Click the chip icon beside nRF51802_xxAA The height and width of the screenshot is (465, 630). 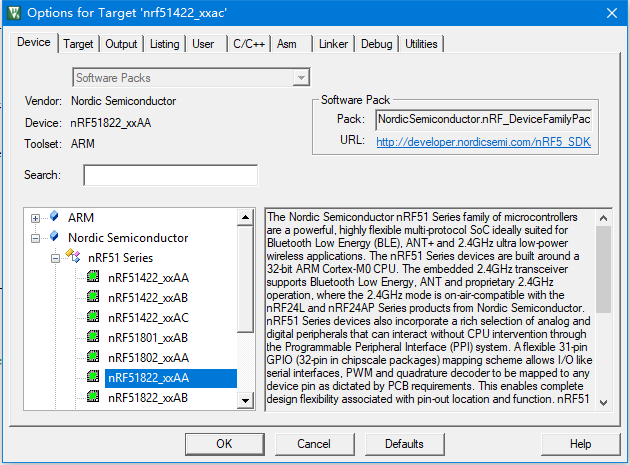[93, 356]
